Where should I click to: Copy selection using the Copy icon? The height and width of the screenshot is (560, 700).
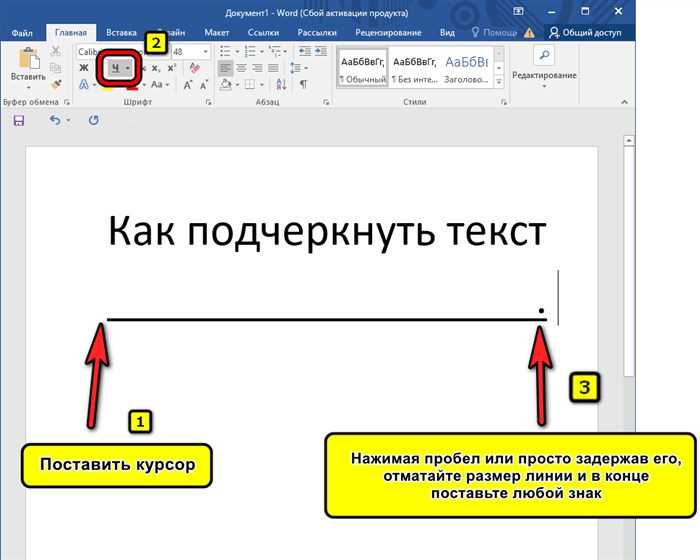[56, 68]
